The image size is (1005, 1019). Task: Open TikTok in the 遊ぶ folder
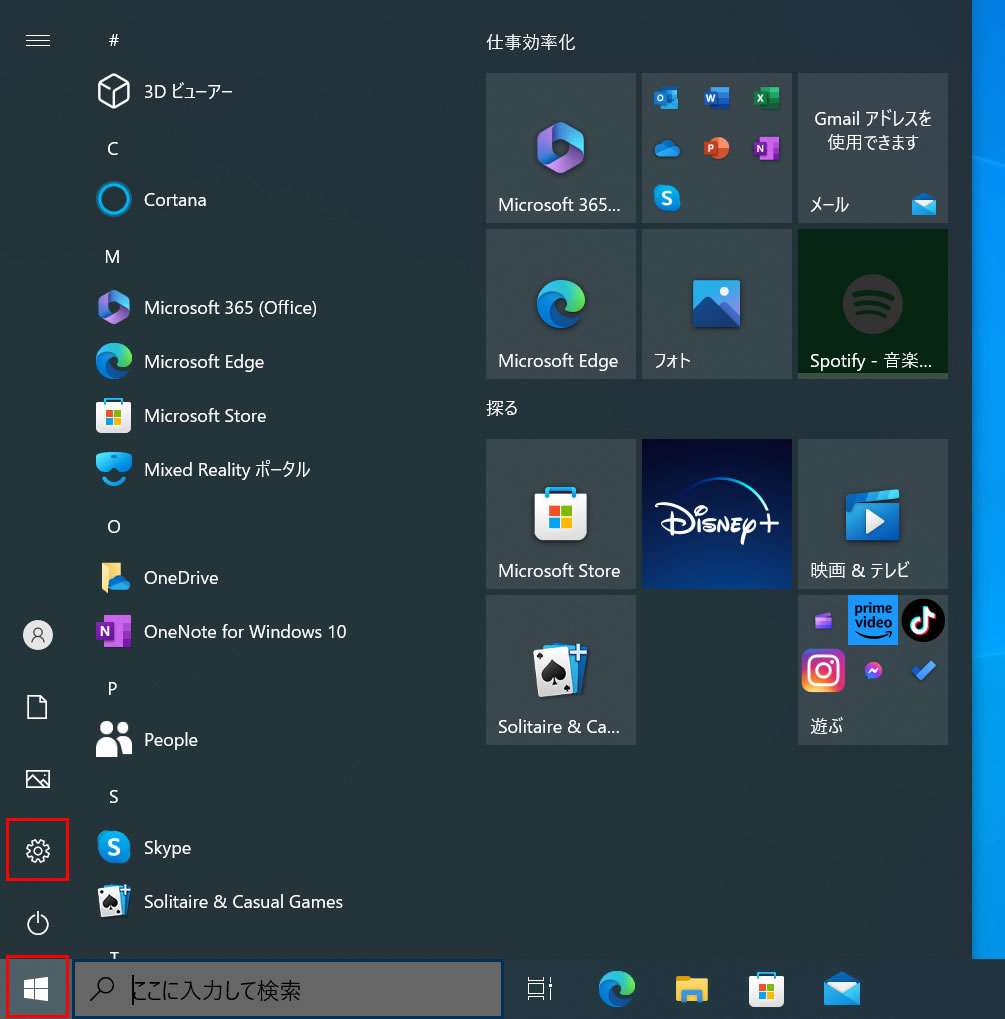pos(923,620)
